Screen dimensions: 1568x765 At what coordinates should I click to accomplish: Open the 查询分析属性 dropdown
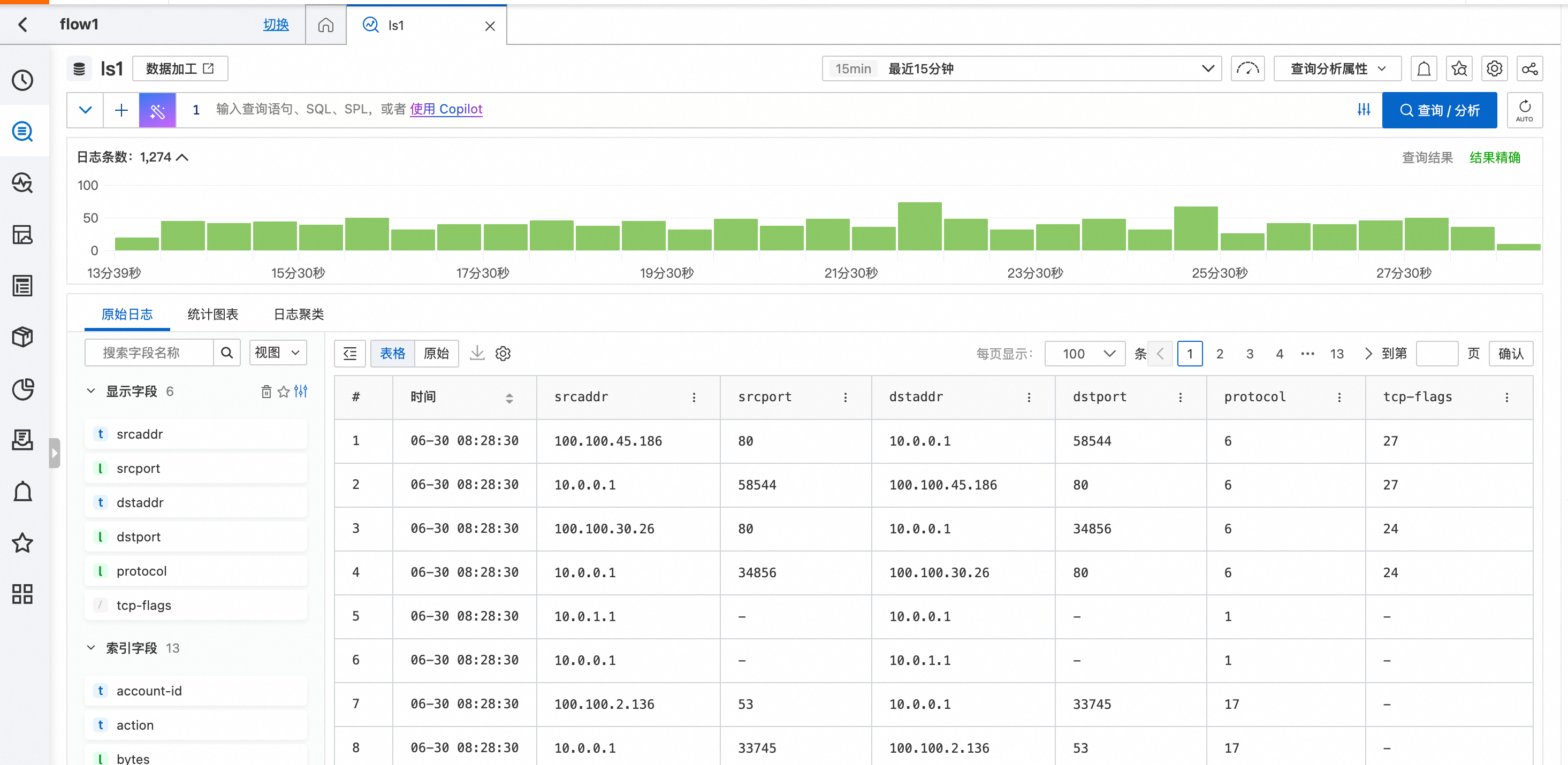tap(1337, 69)
